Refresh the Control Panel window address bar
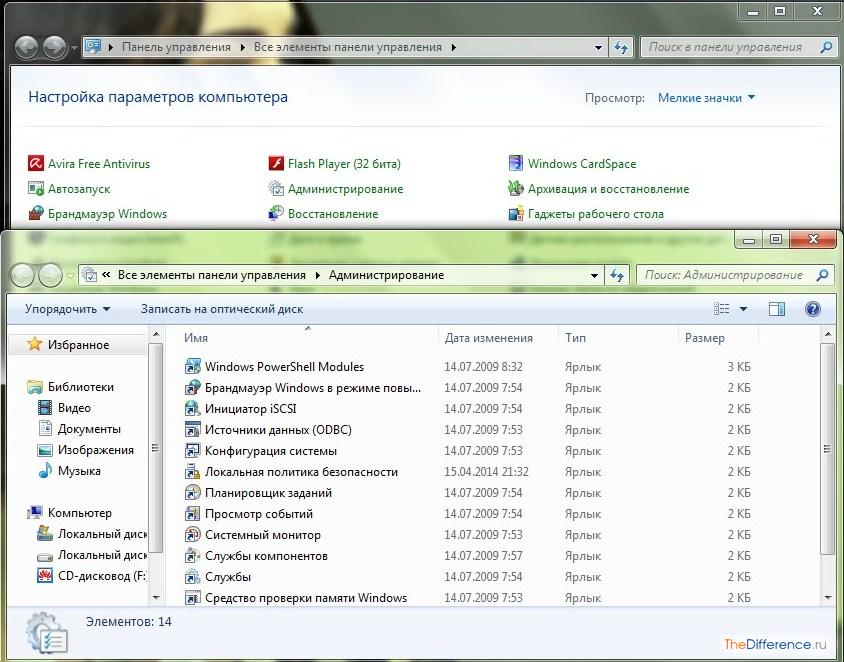This screenshot has width=844, height=662. click(x=621, y=47)
